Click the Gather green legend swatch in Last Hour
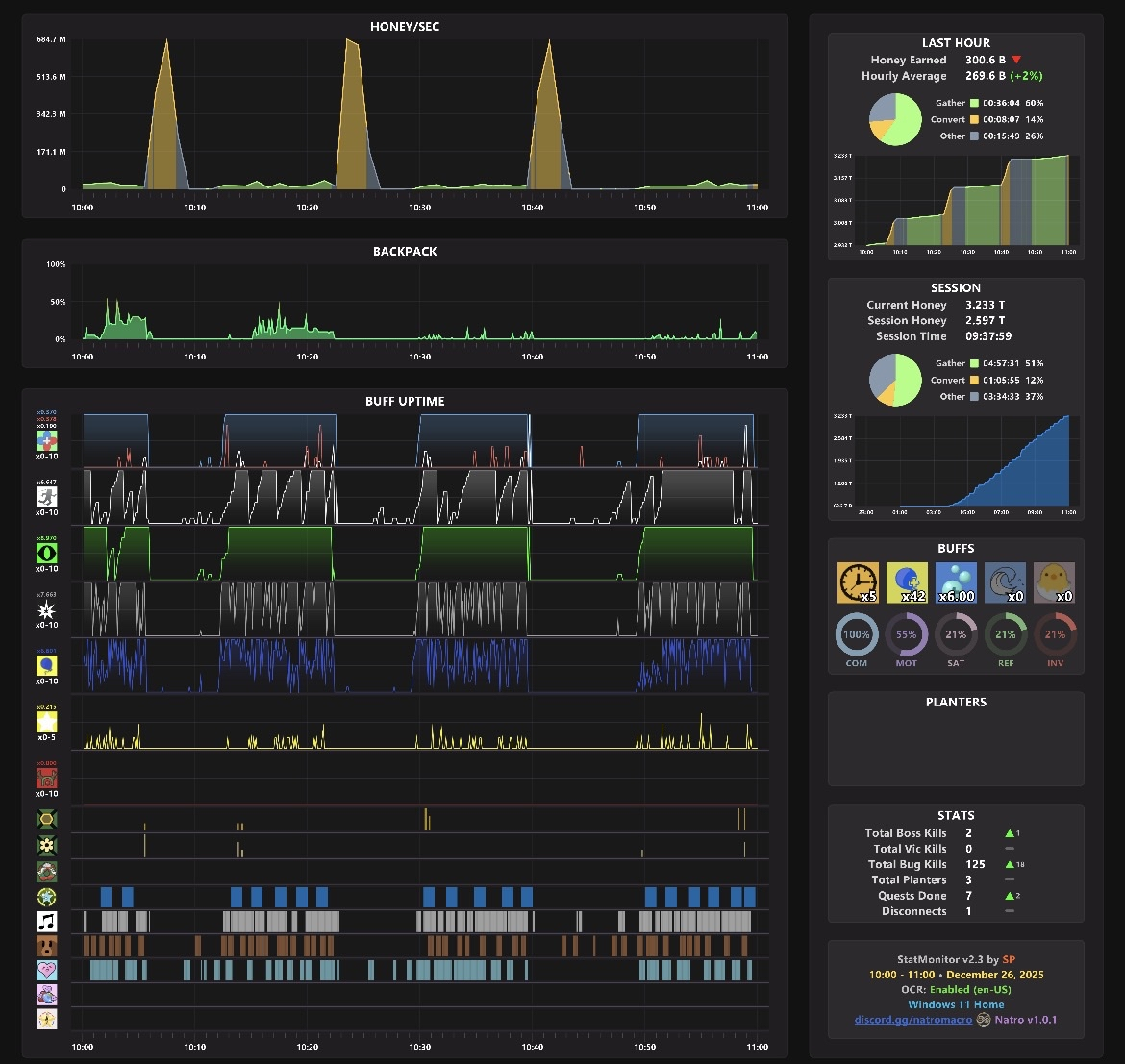Viewport: 1125px width, 1064px height. pos(974,103)
